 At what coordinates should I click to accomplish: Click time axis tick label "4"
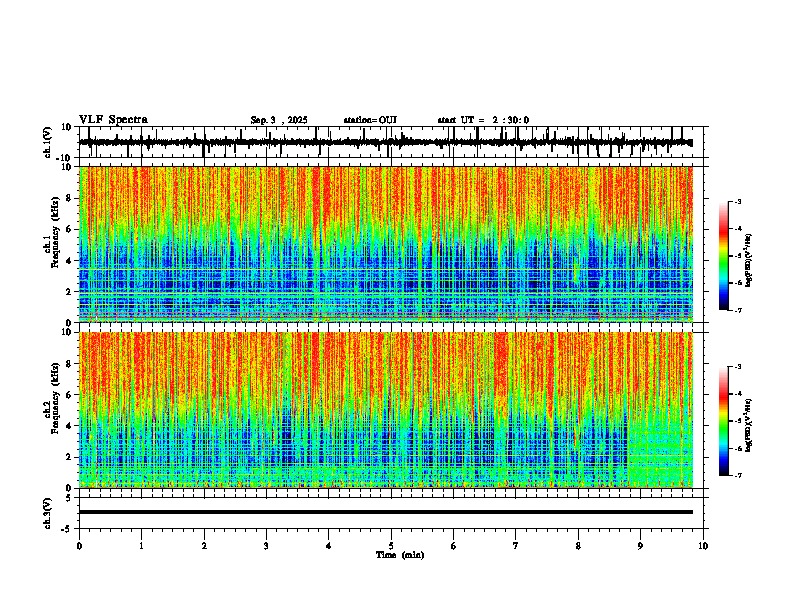tap(329, 546)
